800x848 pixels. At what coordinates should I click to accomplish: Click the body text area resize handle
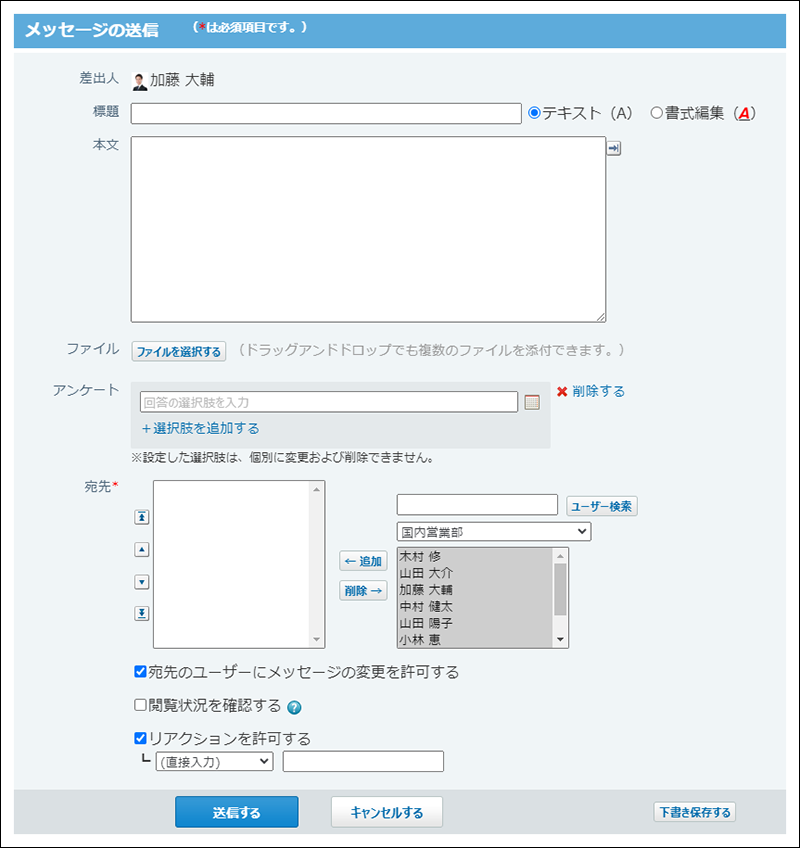coord(600,317)
